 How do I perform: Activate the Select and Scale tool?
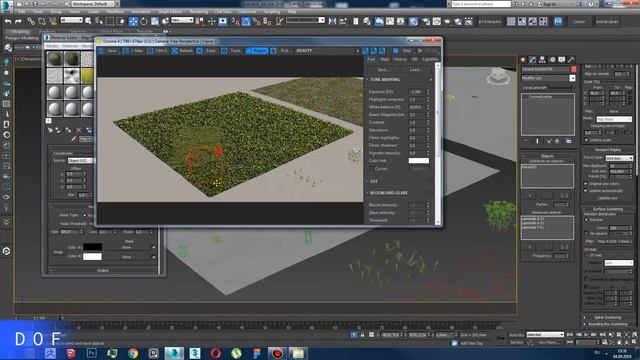pos(155,21)
